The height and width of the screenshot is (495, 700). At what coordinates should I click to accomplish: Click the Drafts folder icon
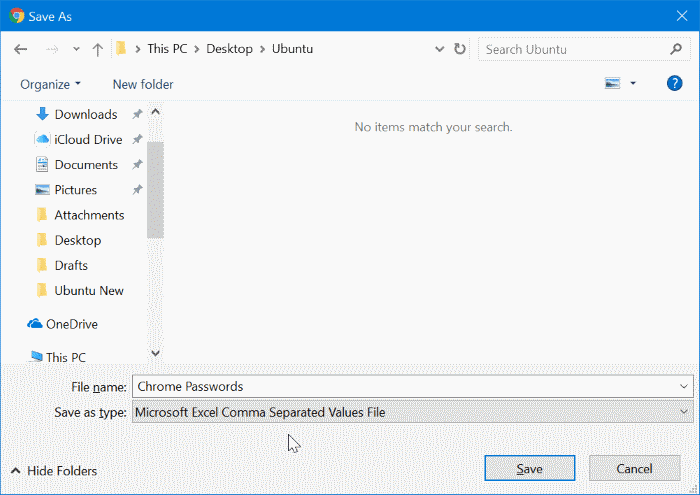point(42,265)
